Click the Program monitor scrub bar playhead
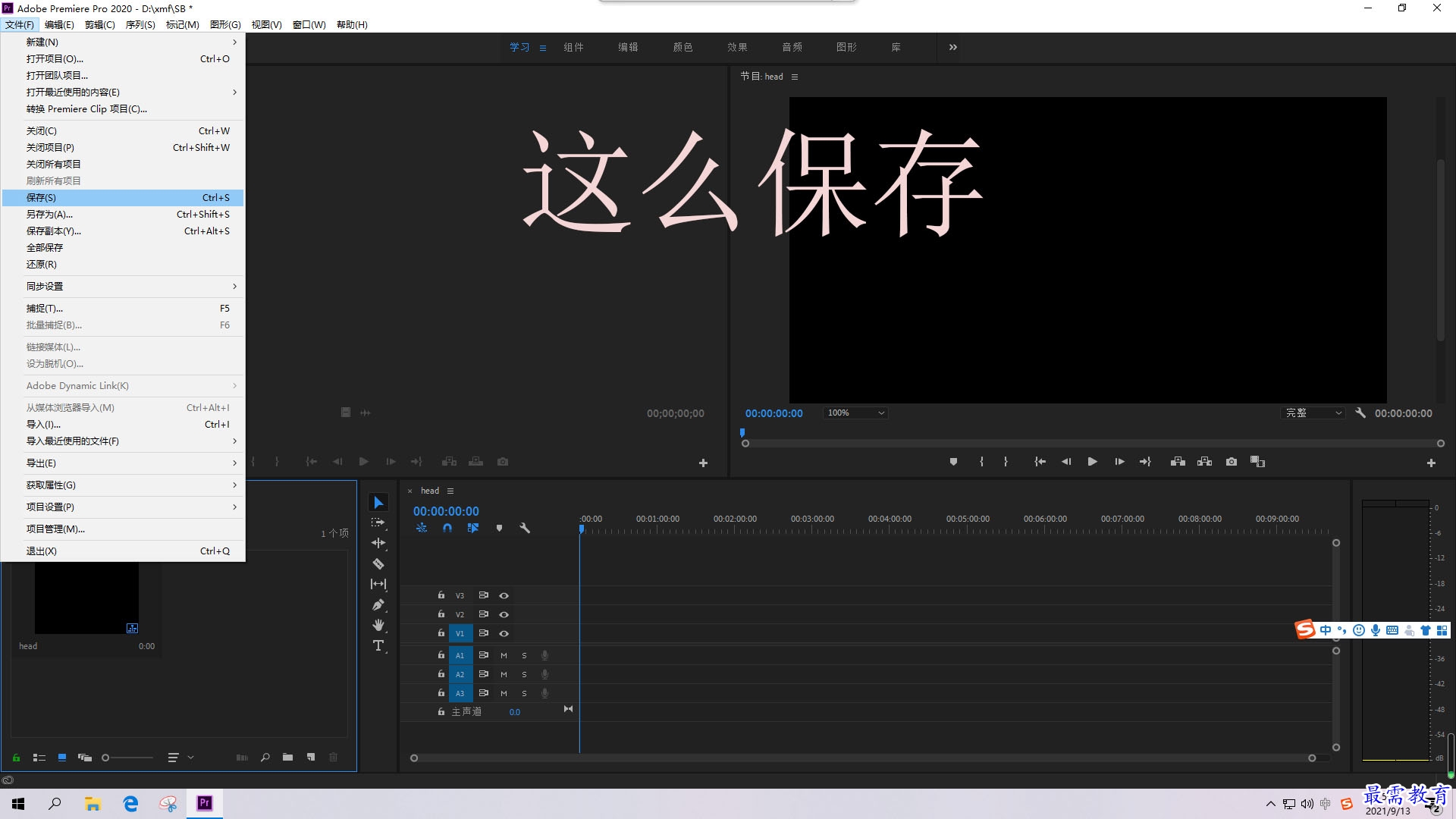This screenshot has width=1456, height=819. coord(742,433)
